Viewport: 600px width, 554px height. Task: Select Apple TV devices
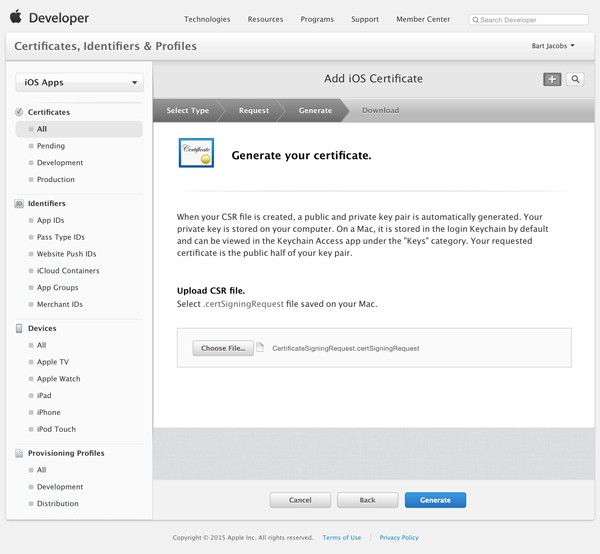[53, 362]
